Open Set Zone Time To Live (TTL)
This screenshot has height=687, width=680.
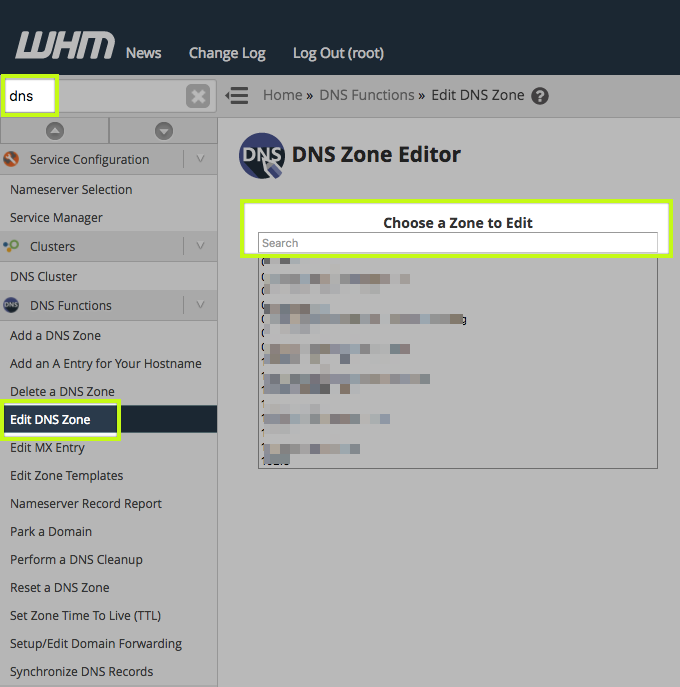tap(85, 616)
